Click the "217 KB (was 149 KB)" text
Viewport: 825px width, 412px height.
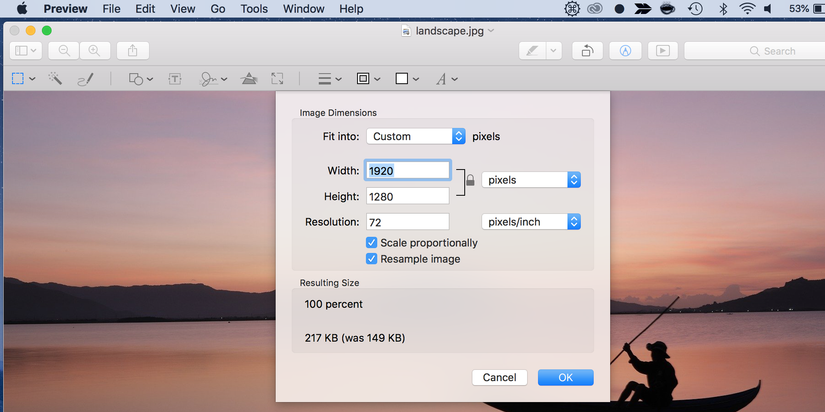(355, 338)
